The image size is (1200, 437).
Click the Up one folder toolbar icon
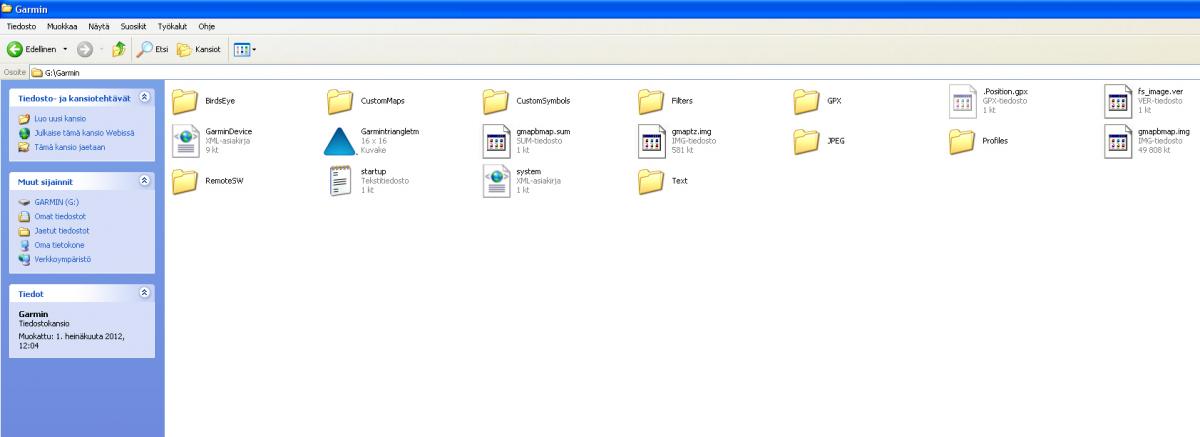(x=118, y=49)
